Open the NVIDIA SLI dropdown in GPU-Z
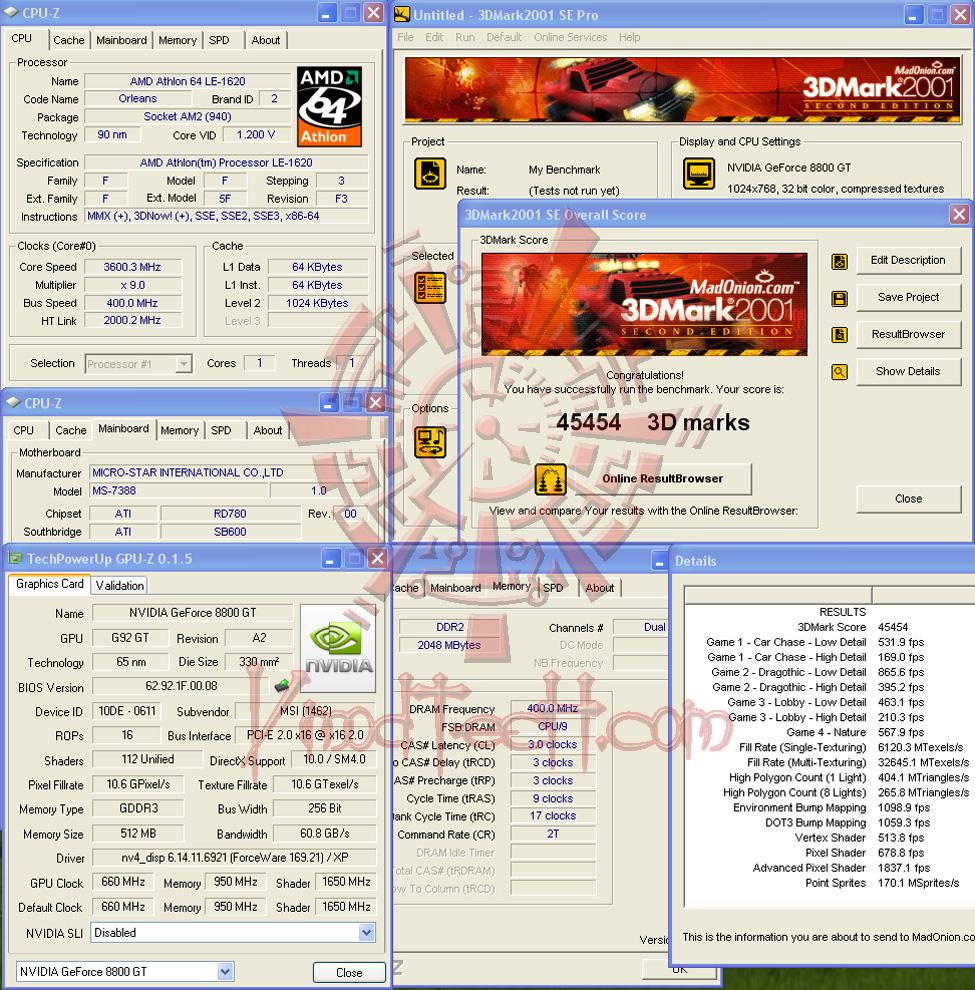Screen dimensions: 975x990 coord(366,933)
